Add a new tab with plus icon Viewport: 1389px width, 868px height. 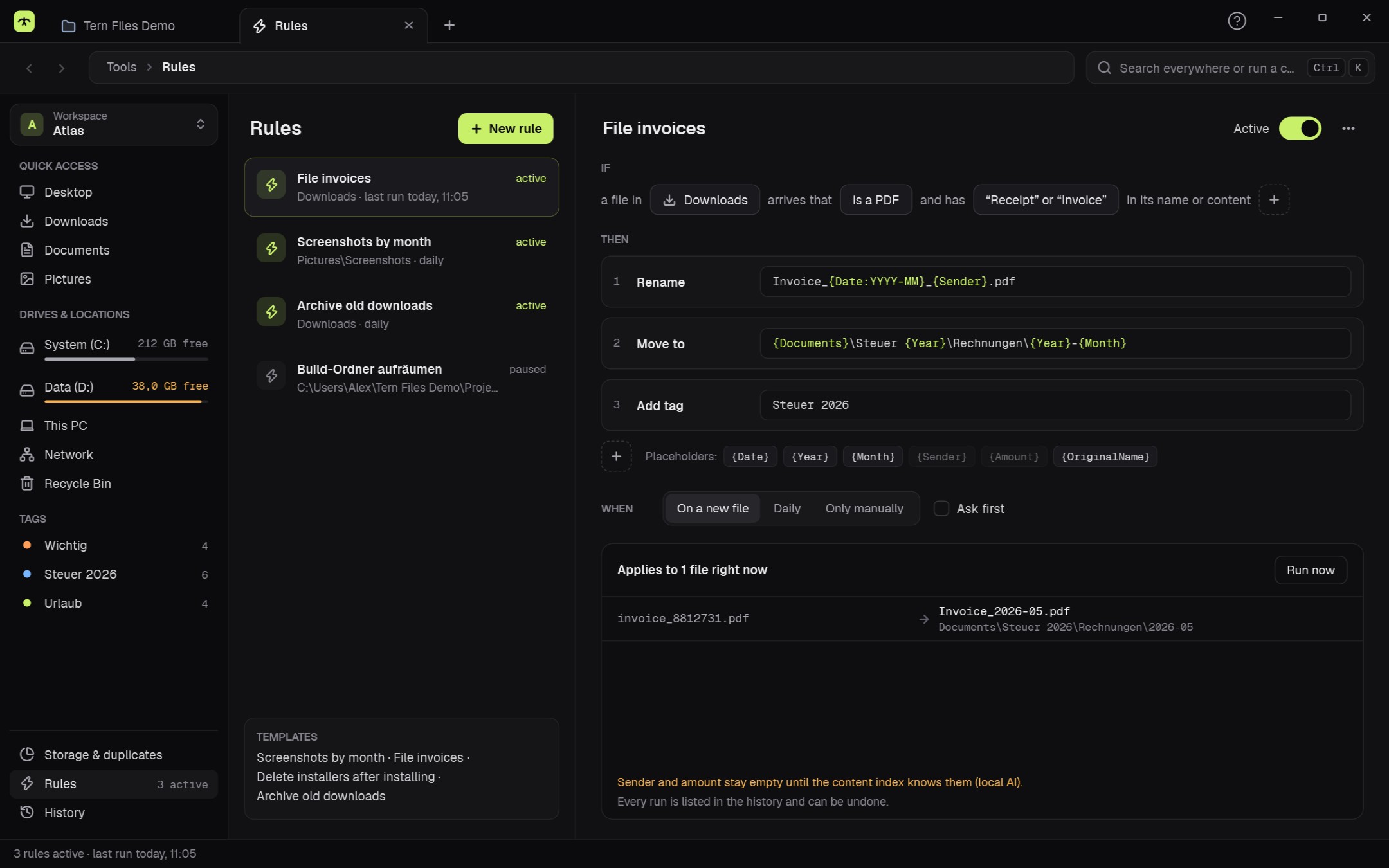tap(449, 25)
